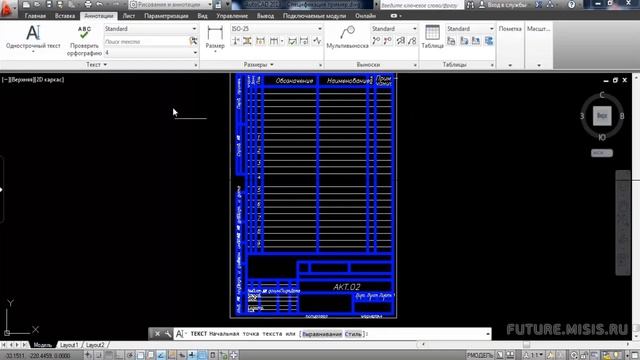Click the Верх face of the ViewCube

pyautogui.click(x=602, y=116)
